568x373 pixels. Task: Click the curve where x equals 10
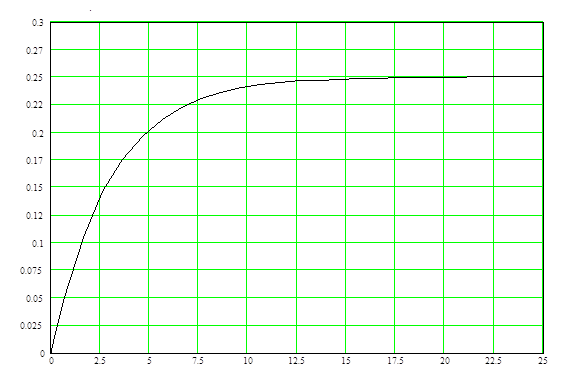(247, 87)
